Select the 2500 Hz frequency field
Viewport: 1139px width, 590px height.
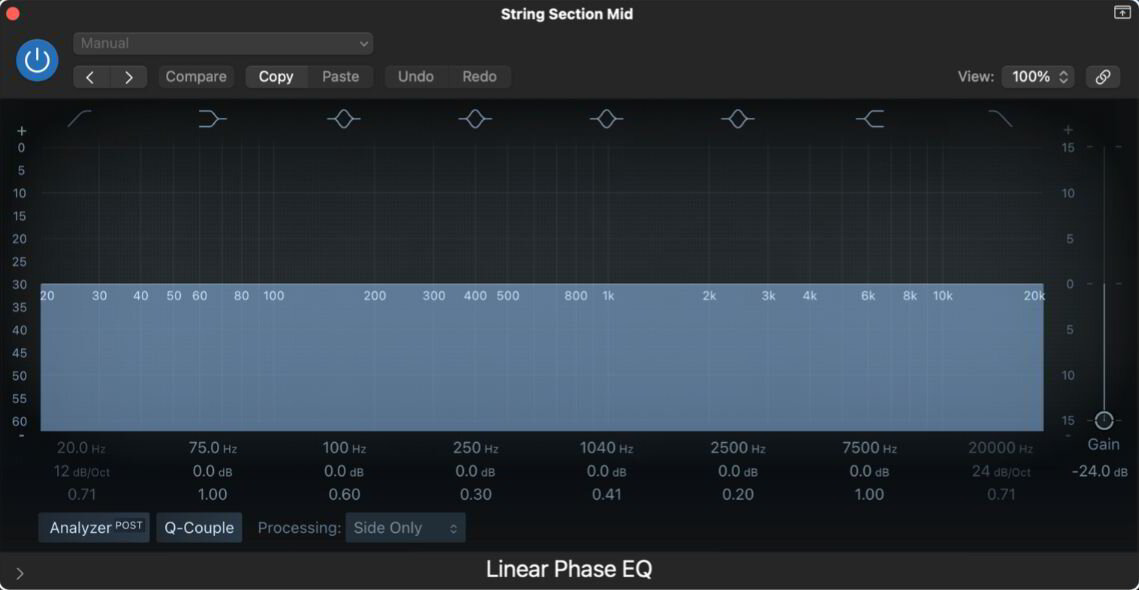tap(738, 448)
